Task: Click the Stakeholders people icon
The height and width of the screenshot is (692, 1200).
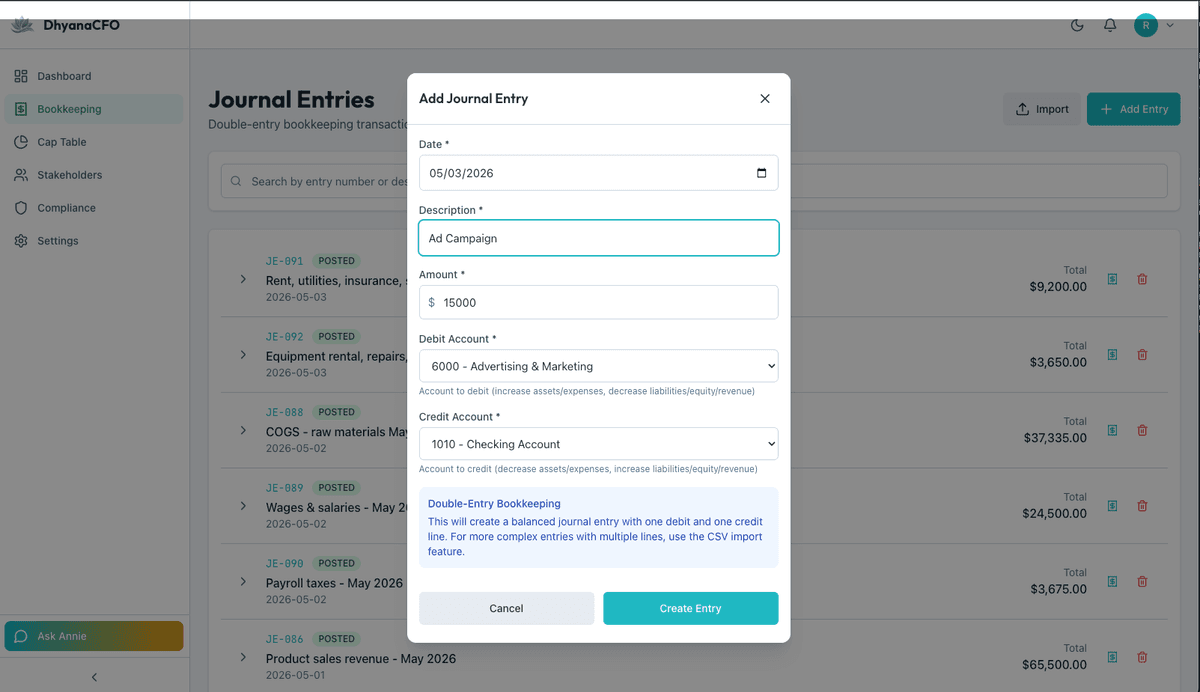Action: (21, 175)
